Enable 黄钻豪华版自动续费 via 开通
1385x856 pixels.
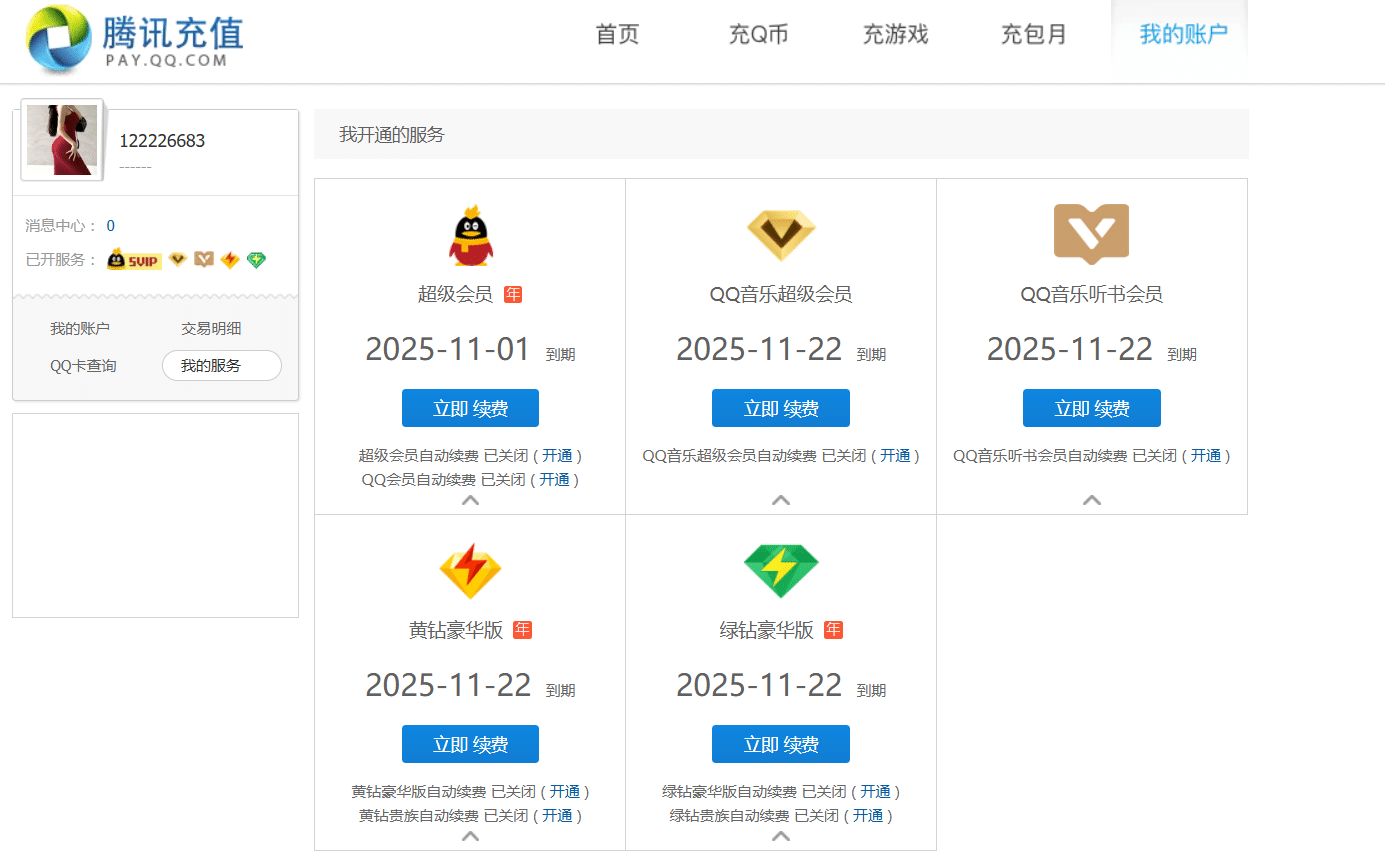pyautogui.click(x=565, y=792)
